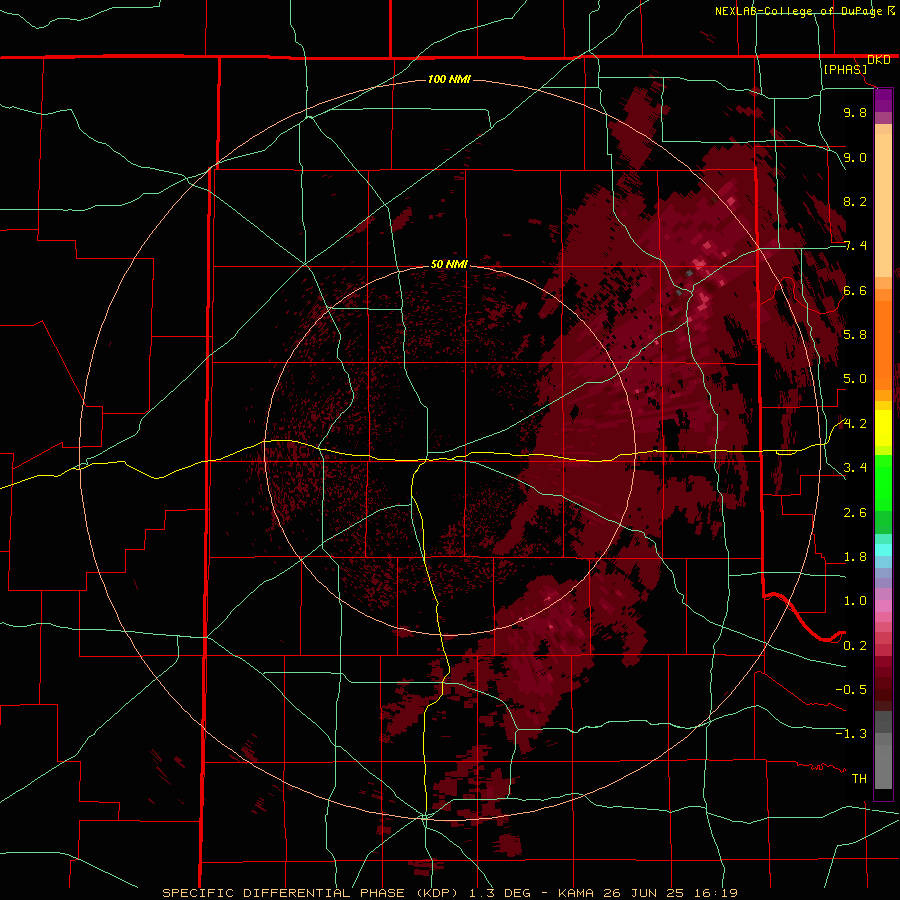Pick the cyan band on the color bar

883,550
